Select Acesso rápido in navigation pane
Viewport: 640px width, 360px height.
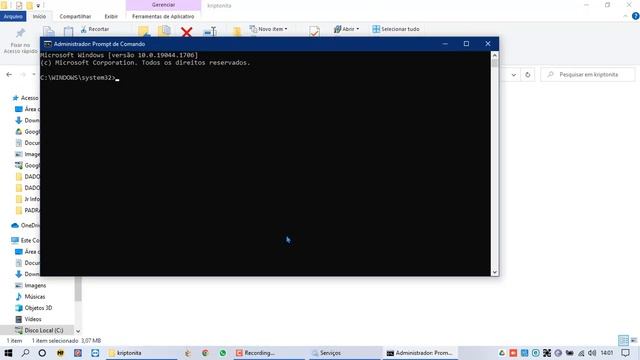26,98
